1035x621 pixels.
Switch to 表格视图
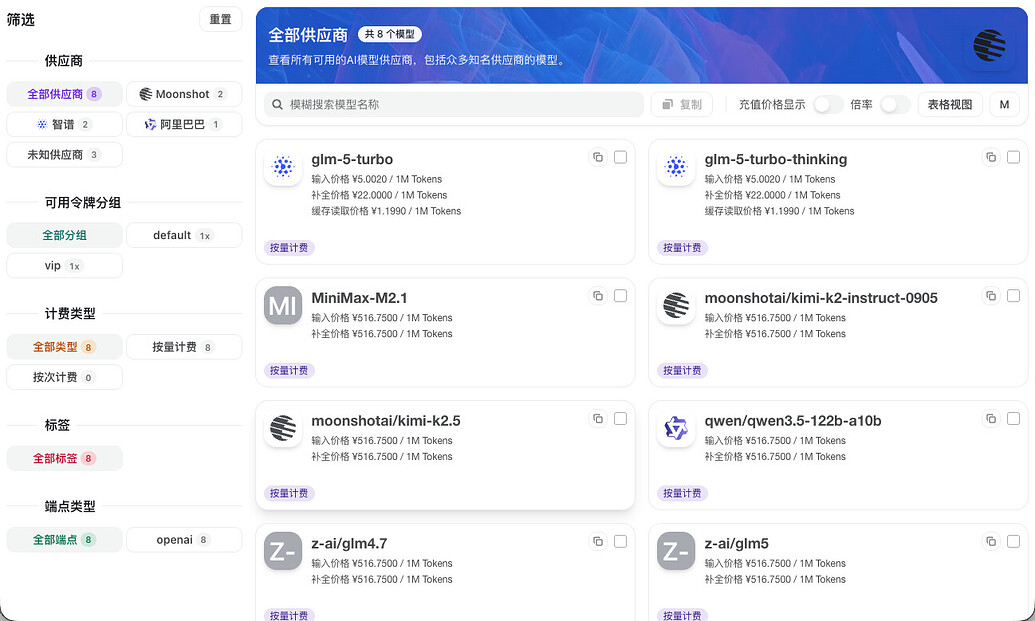pos(950,104)
